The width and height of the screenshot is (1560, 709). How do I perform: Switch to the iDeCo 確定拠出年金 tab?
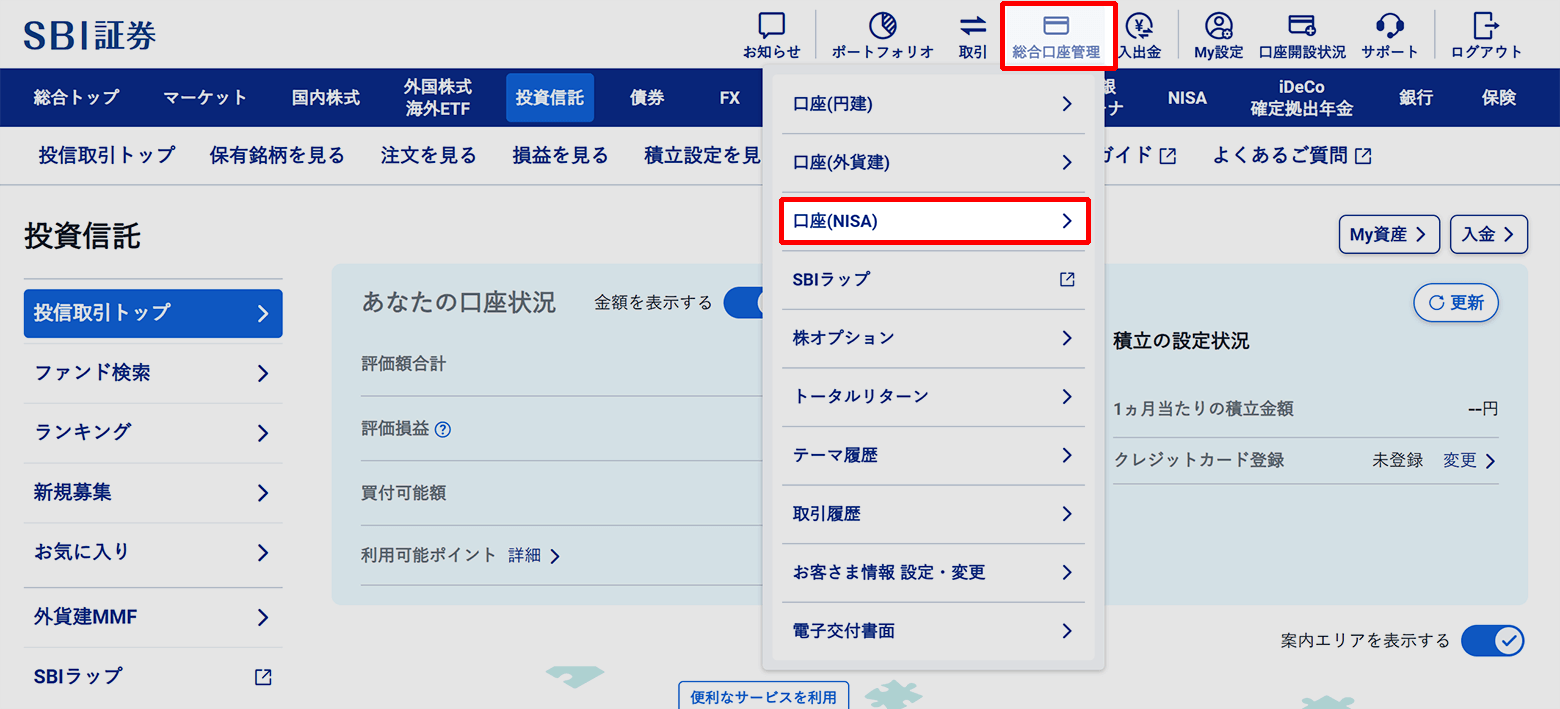coord(1302,98)
